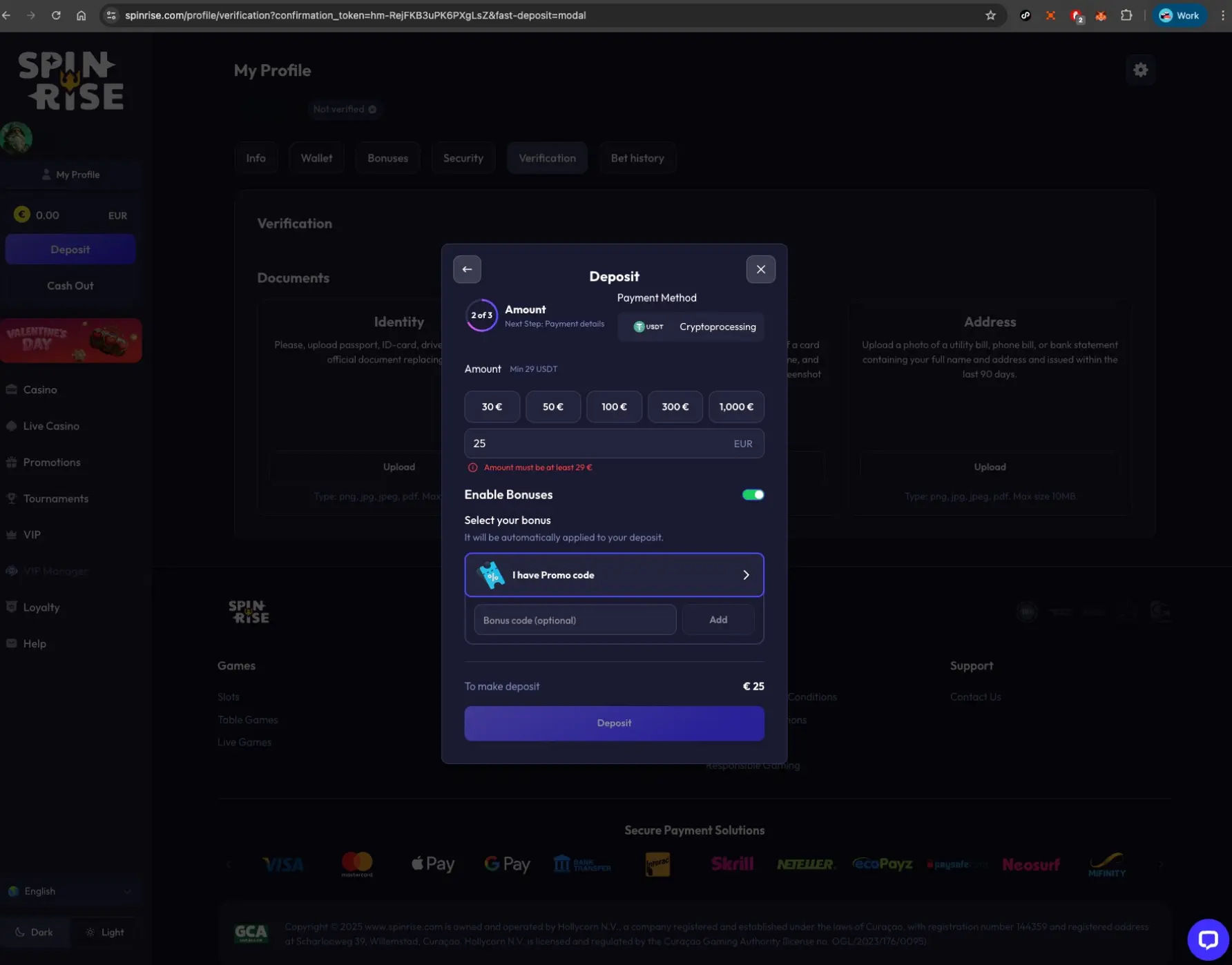Open the Live Games footer link
Image resolution: width=1232 pixels, height=965 pixels.
click(x=244, y=743)
